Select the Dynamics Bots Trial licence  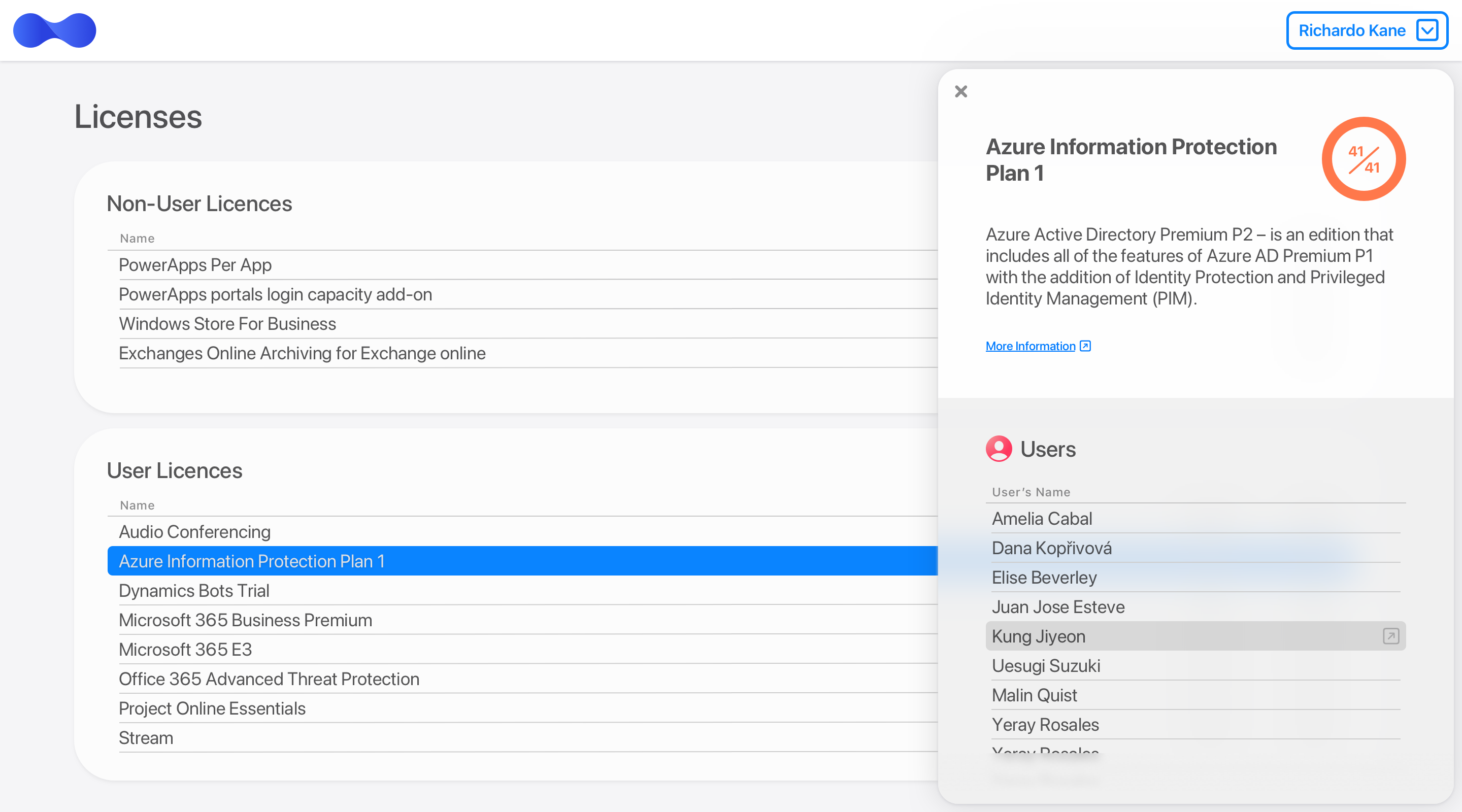point(522,591)
